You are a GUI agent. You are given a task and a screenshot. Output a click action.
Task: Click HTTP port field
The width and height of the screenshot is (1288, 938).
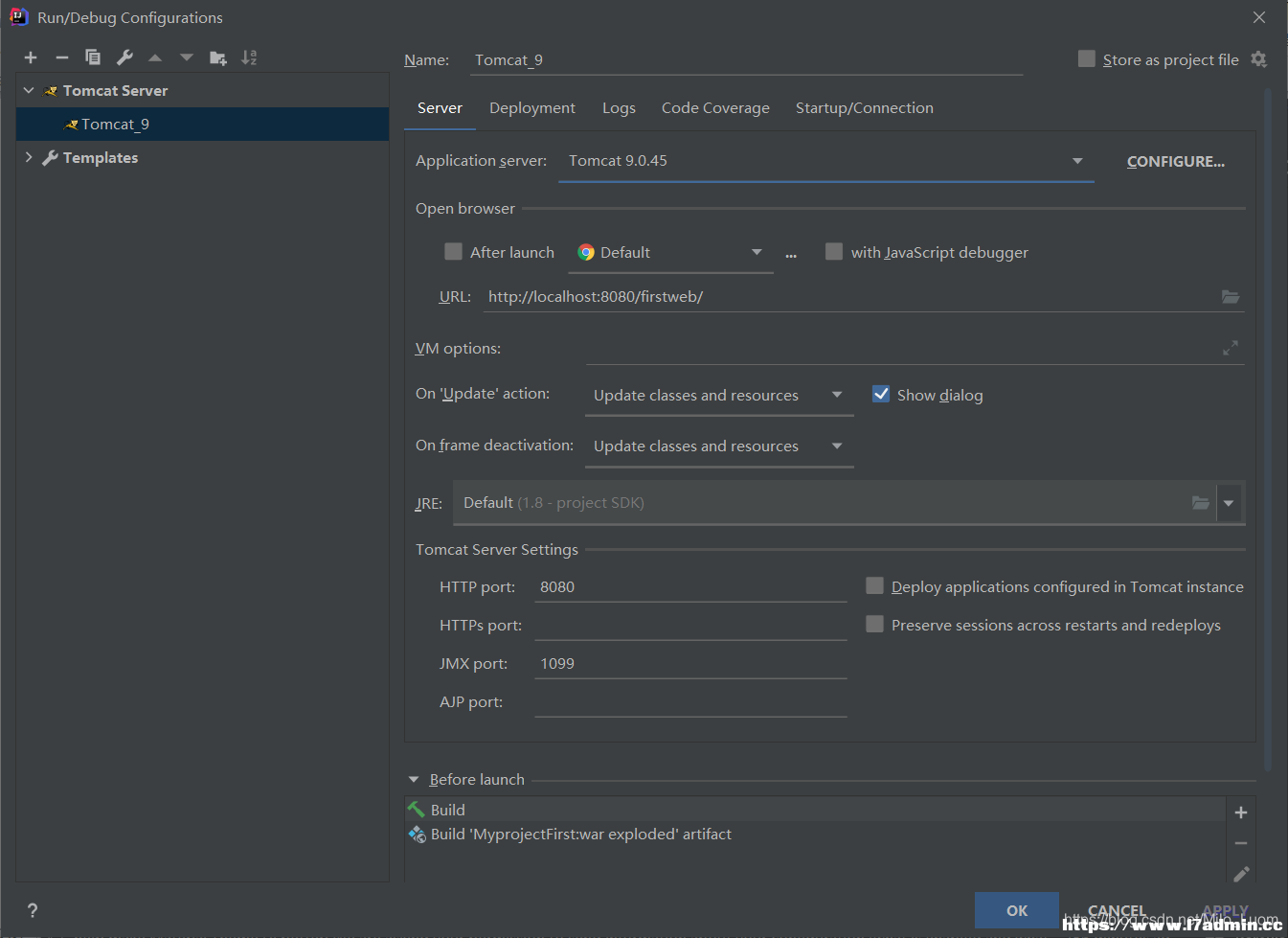(690, 587)
